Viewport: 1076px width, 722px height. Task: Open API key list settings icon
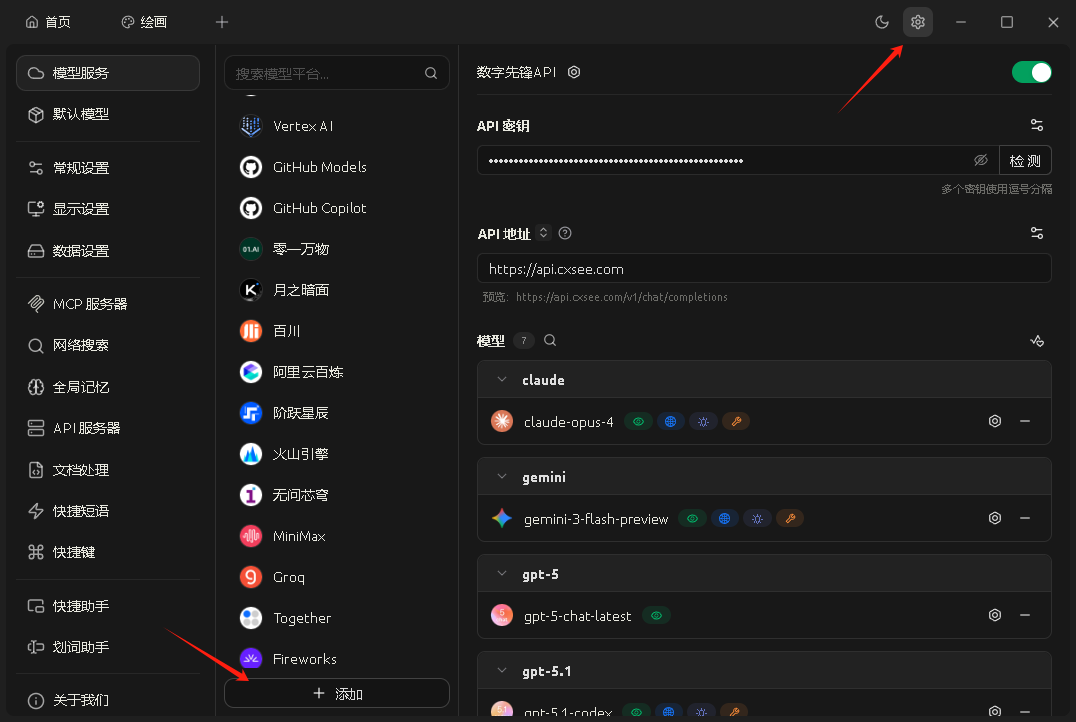tap(1036, 125)
